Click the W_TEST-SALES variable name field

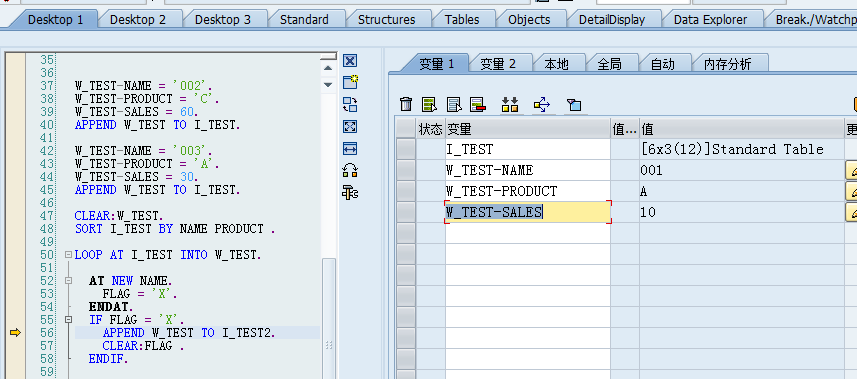(x=528, y=212)
